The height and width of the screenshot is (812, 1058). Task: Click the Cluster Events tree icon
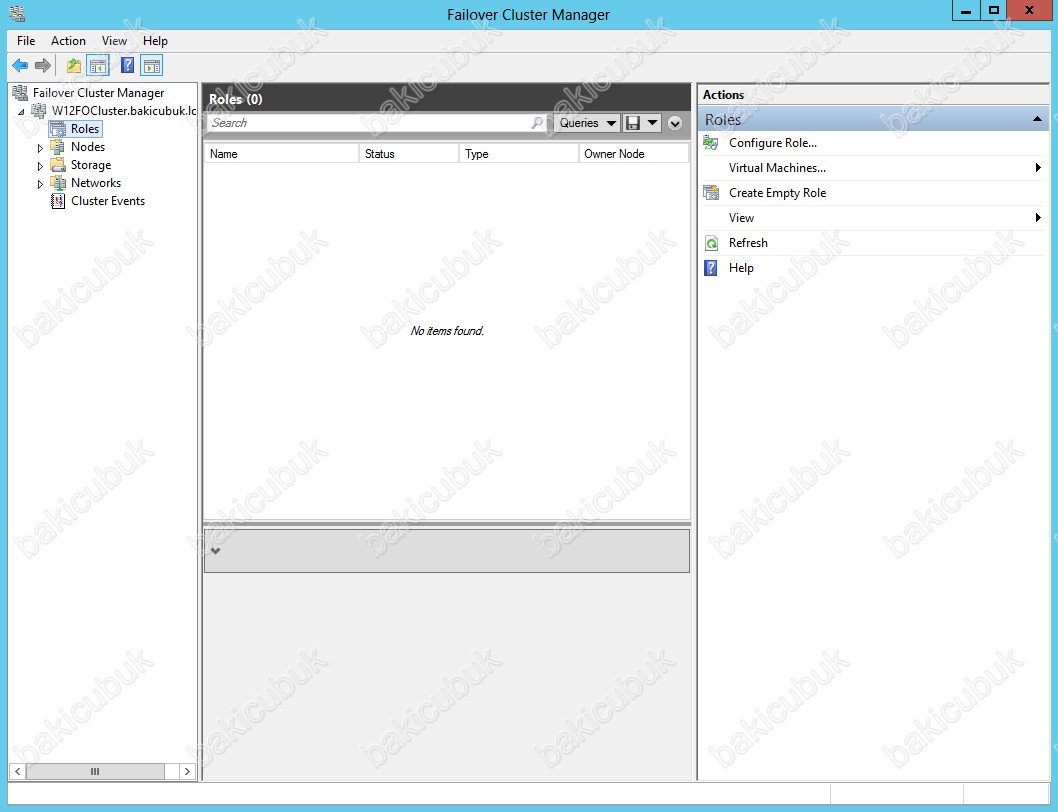point(58,201)
